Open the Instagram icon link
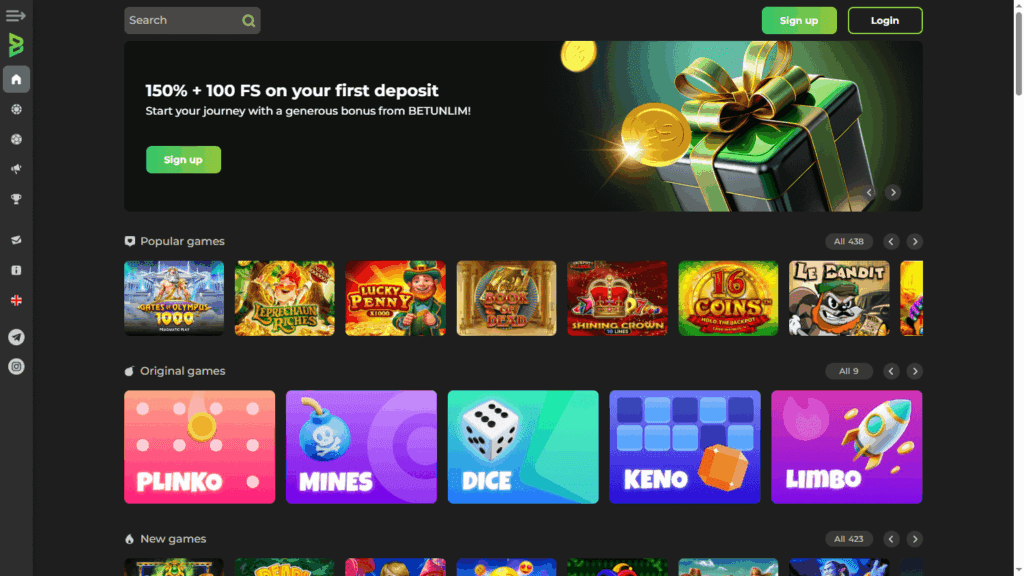This screenshot has width=1024, height=576. tap(16, 367)
